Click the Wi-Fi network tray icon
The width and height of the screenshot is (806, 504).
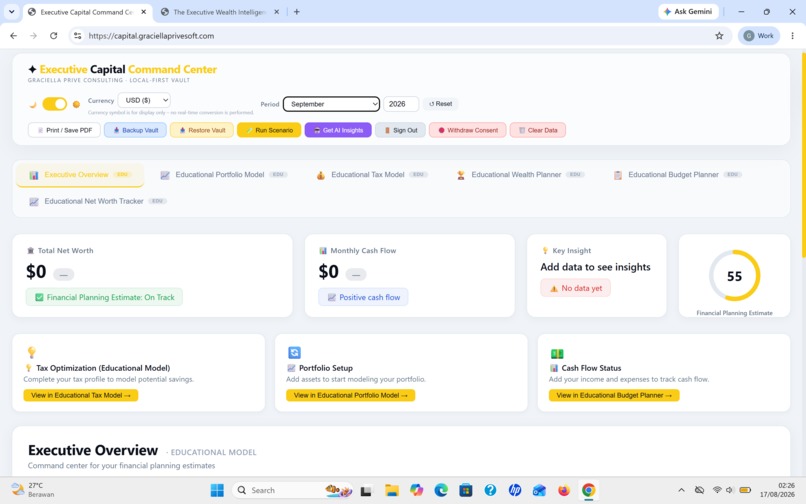pos(717,490)
